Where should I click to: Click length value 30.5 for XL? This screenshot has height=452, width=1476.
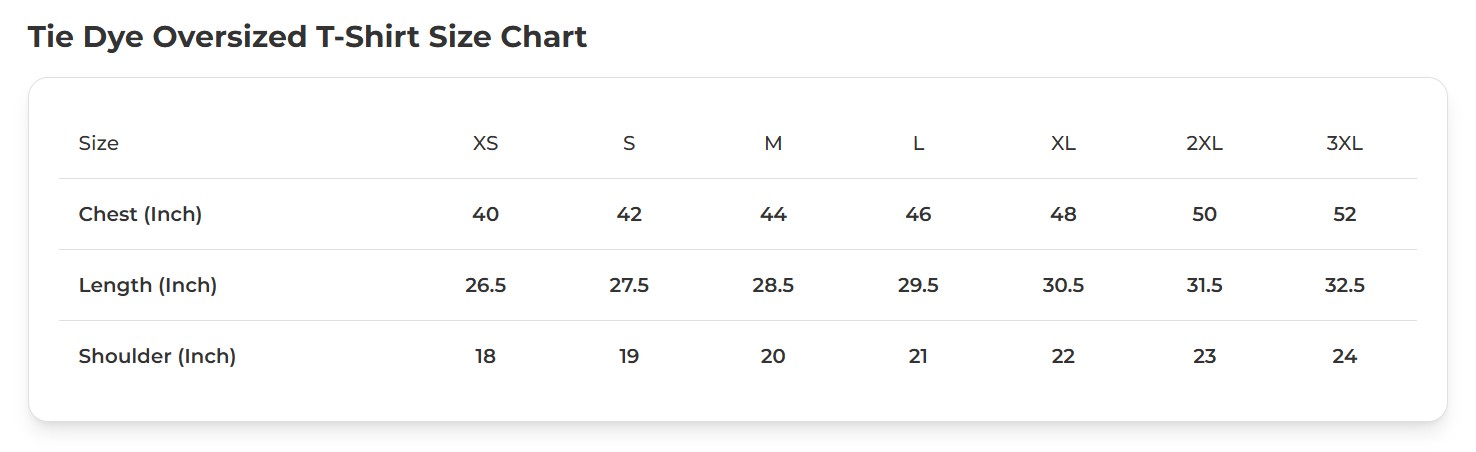(1063, 285)
